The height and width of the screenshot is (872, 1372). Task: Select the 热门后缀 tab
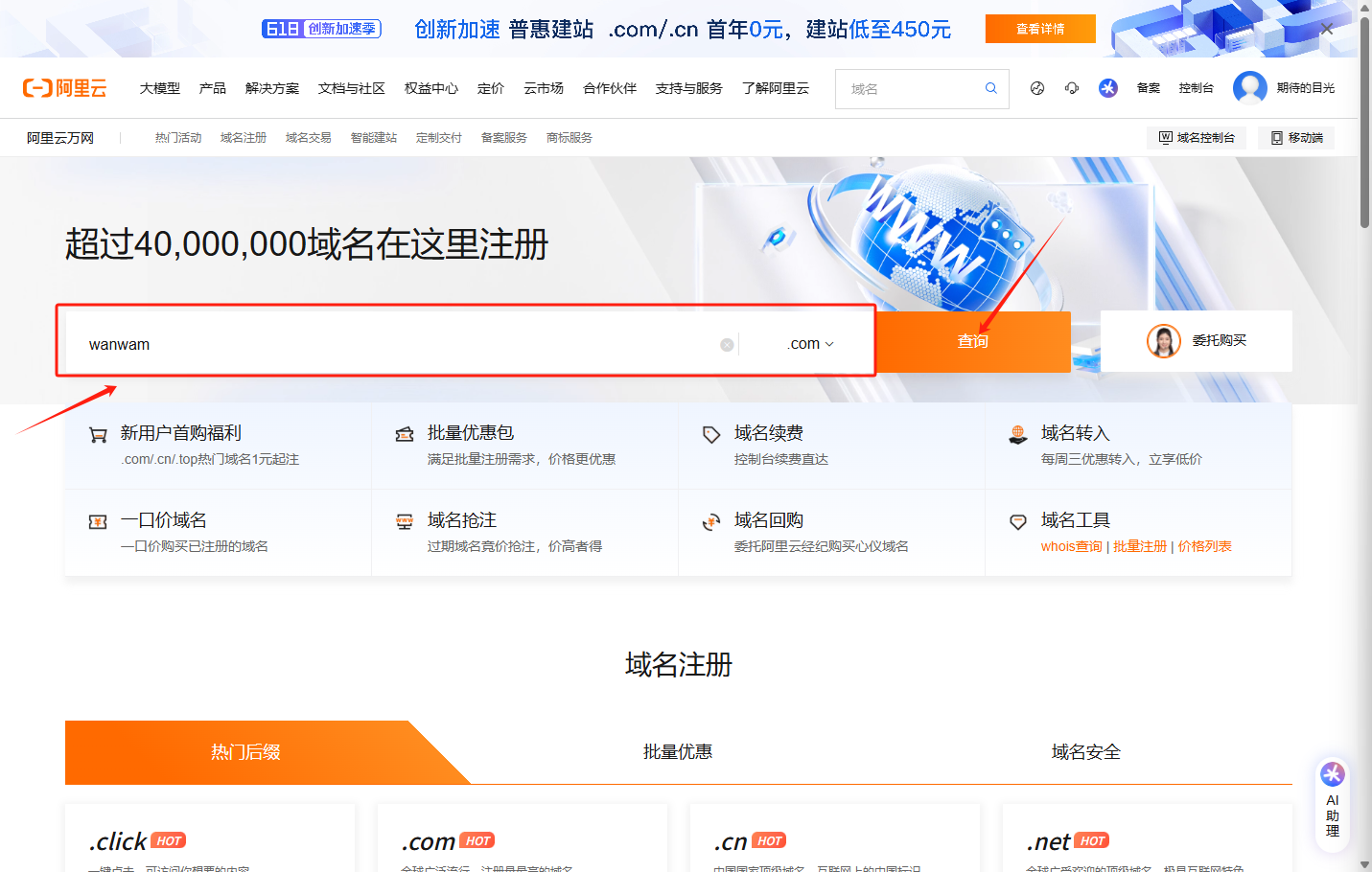[245, 752]
